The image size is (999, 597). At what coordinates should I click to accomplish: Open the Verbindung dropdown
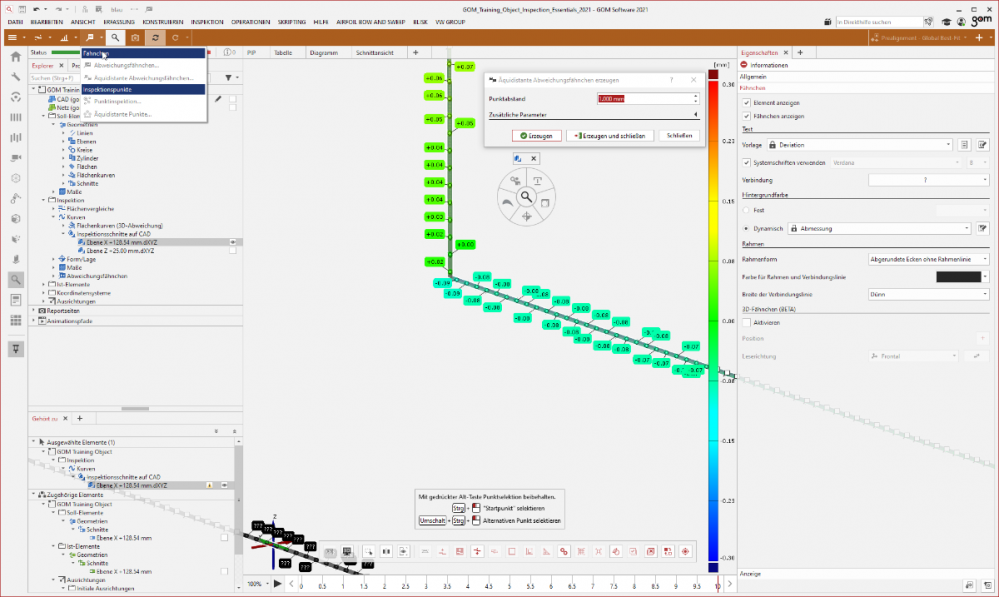[929, 180]
